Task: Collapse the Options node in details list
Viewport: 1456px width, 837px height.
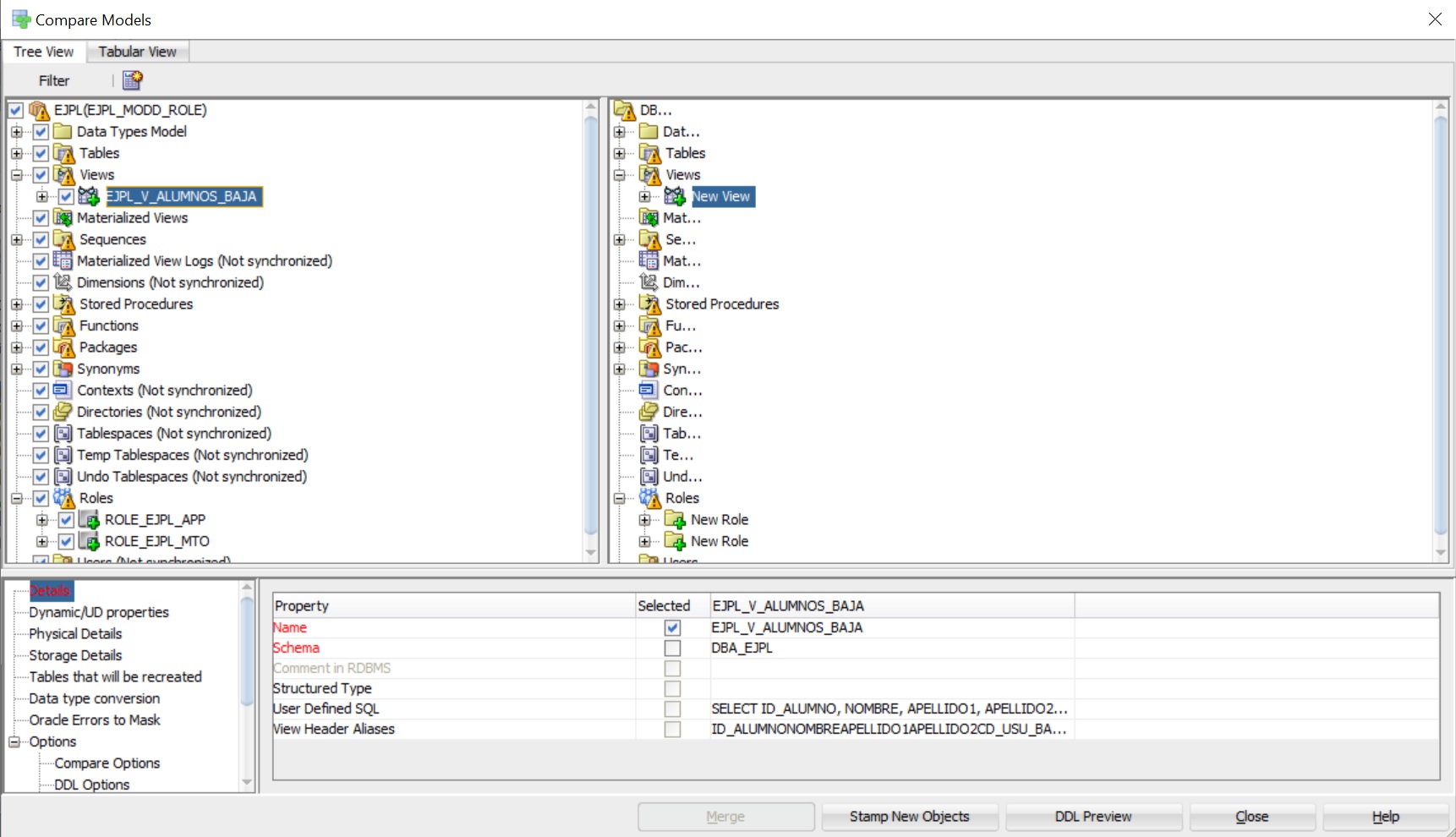Action: 14,741
